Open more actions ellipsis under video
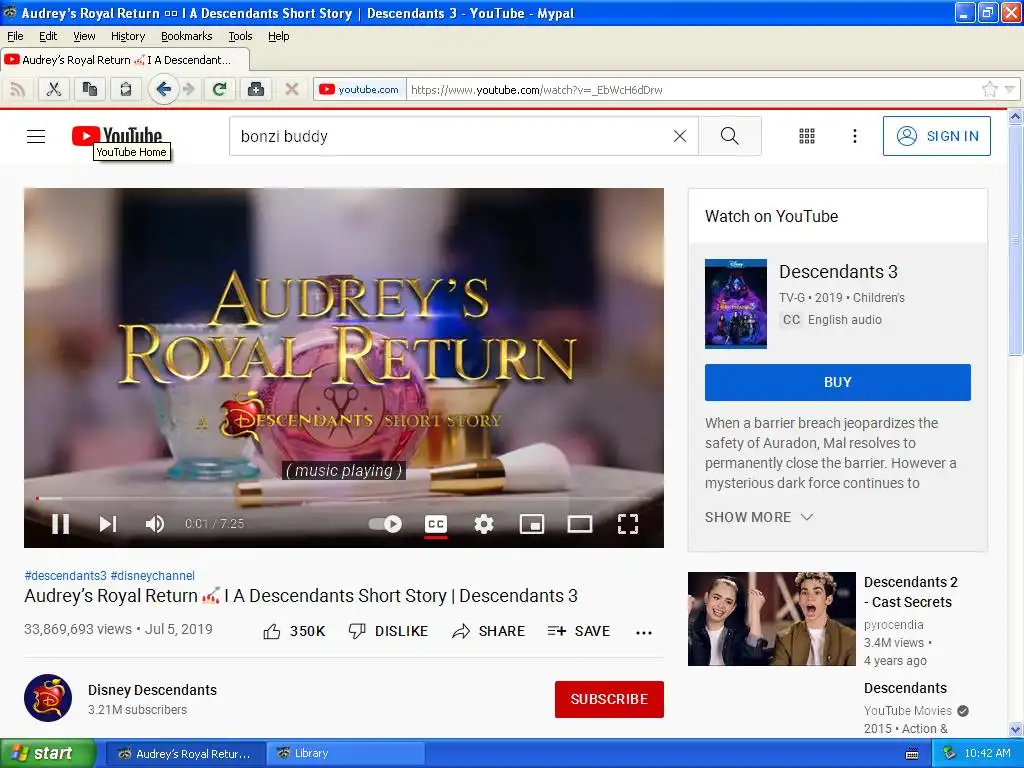 [644, 632]
